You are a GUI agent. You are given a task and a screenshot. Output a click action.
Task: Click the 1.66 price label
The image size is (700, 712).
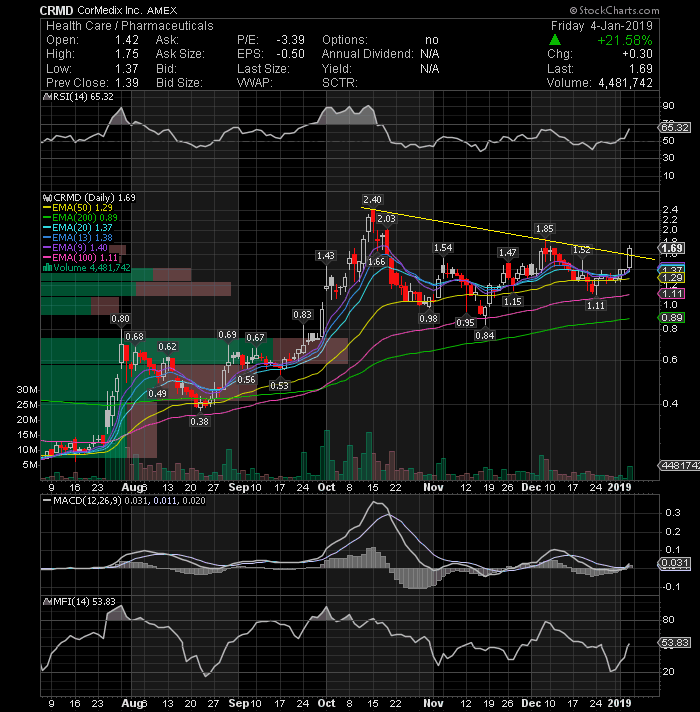[x=376, y=262]
